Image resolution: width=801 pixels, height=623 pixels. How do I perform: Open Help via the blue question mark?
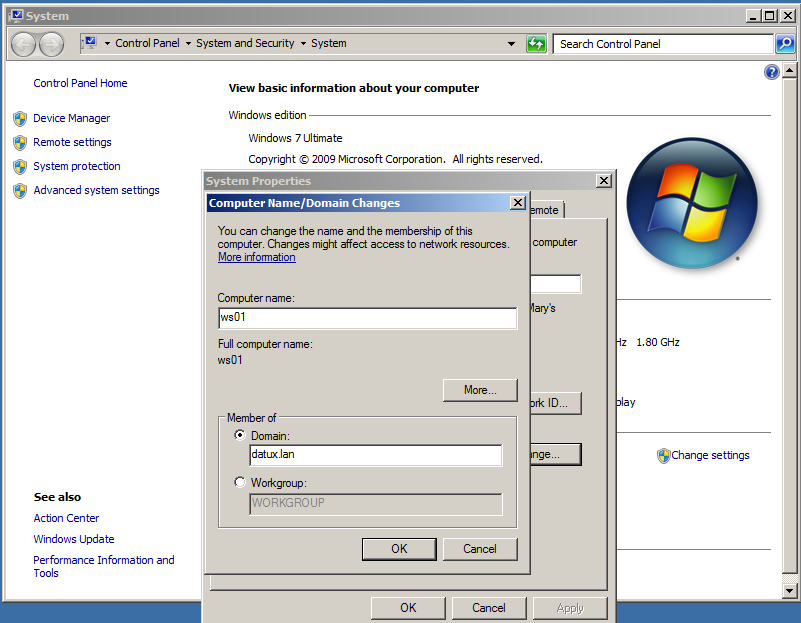pos(771,73)
